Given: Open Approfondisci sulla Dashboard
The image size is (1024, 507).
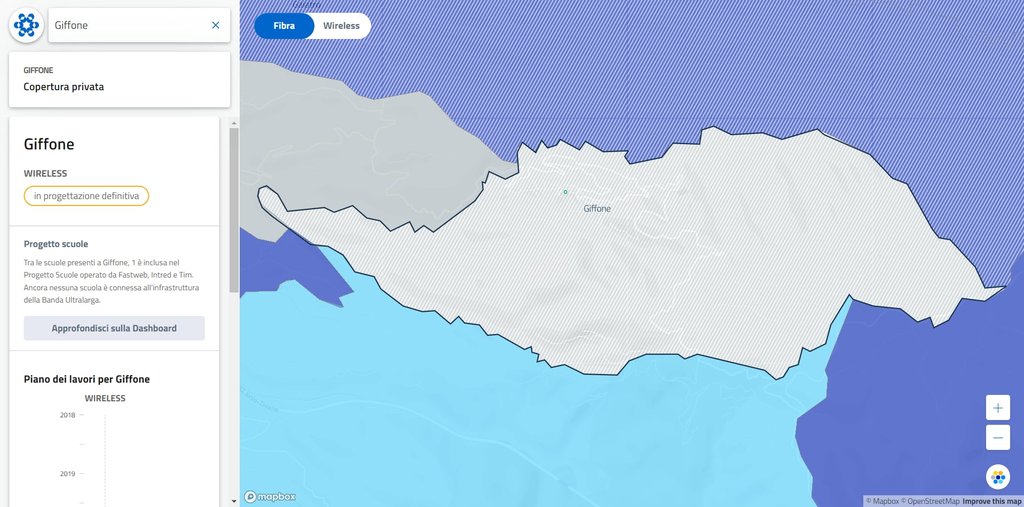Looking at the screenshot, I should point(114,328).
